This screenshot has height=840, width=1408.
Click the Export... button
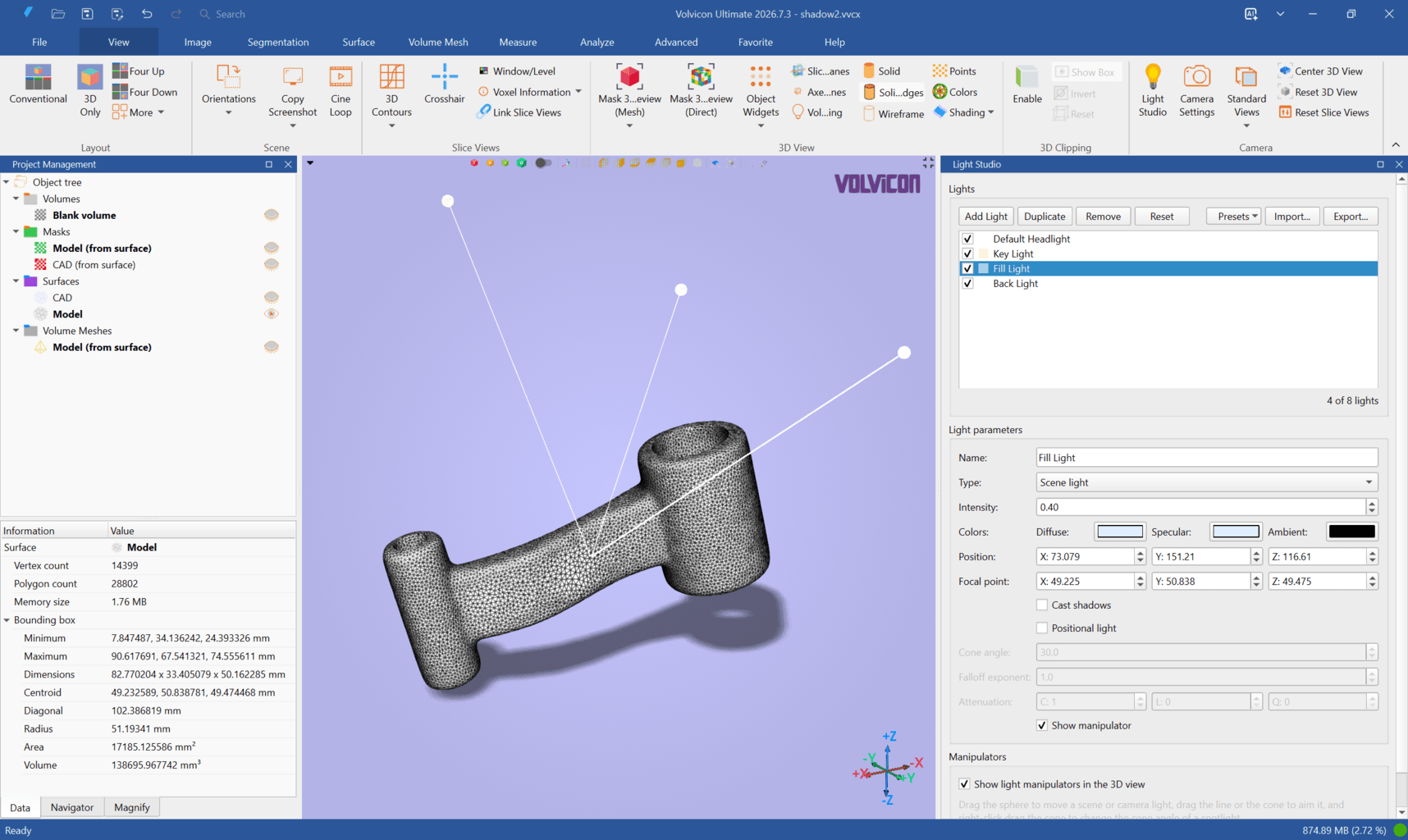click(1351, 217)
